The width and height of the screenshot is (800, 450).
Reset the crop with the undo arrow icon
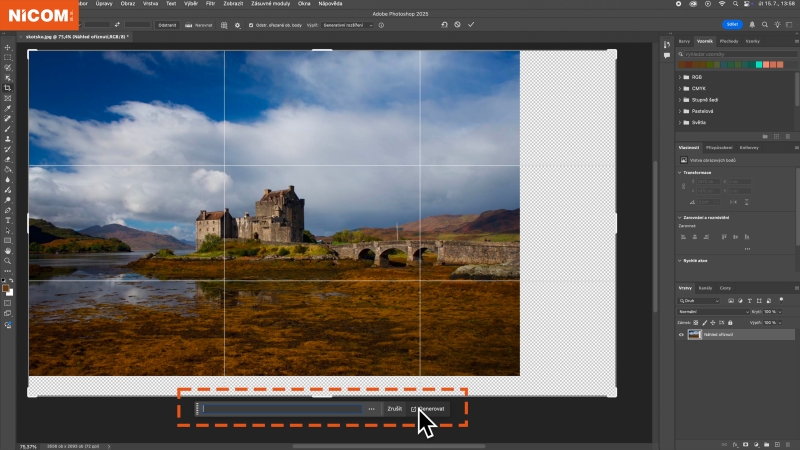click(444, 24)
